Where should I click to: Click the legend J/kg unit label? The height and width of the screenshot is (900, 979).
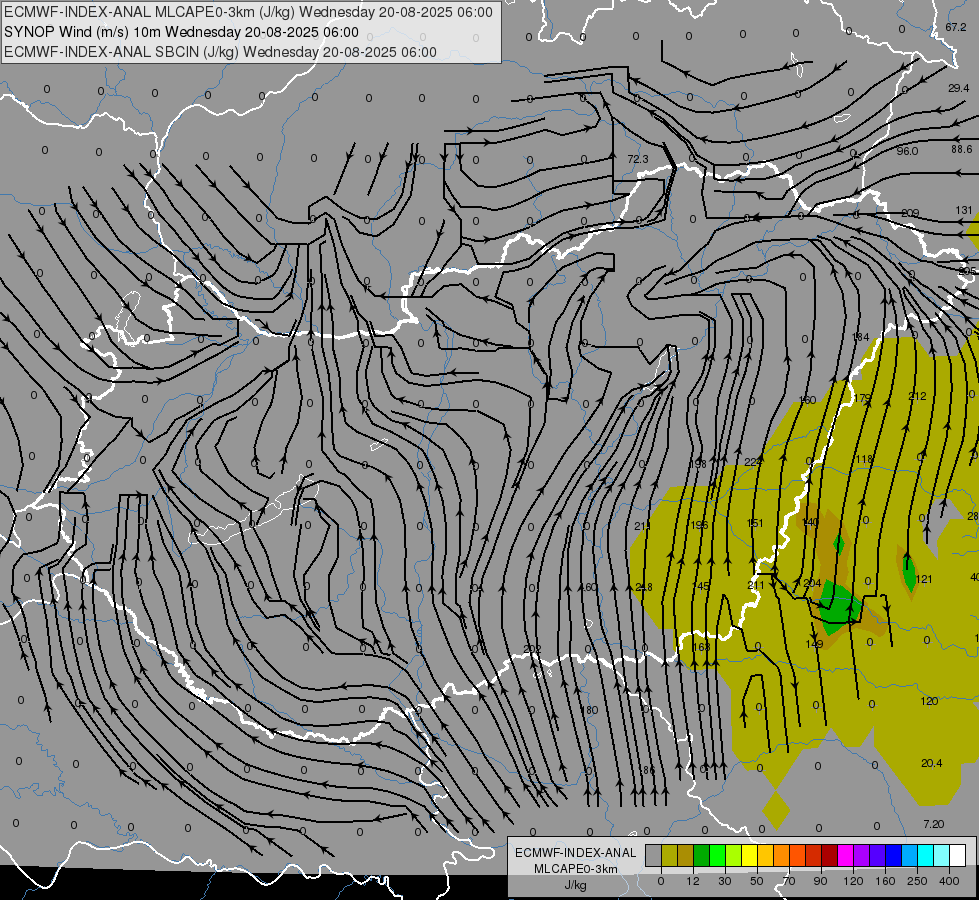[575, 885]
